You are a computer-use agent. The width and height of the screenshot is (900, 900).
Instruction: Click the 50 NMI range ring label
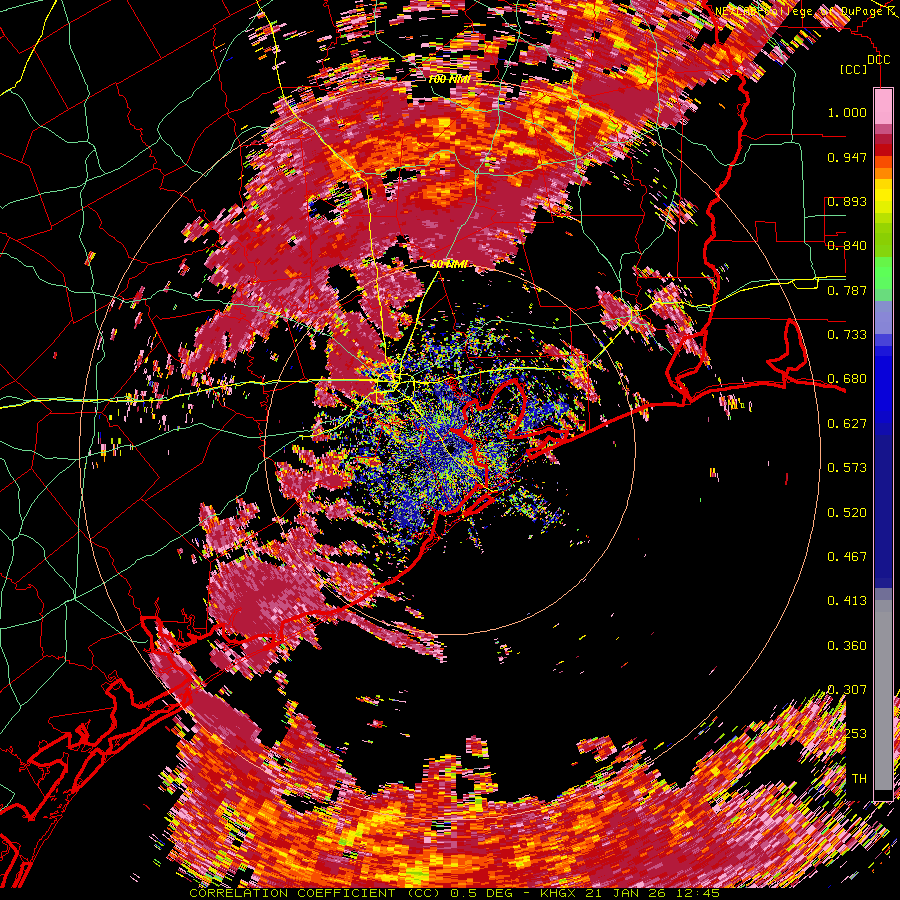point(449,265)
